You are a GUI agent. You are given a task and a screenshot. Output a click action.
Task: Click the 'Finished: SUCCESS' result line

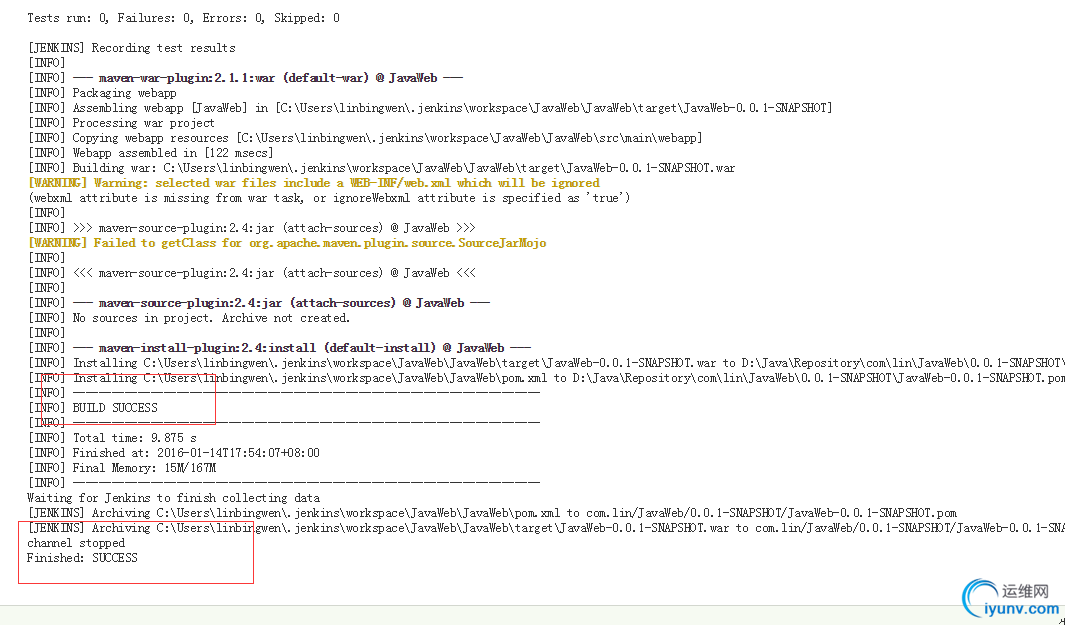point(82,558)
